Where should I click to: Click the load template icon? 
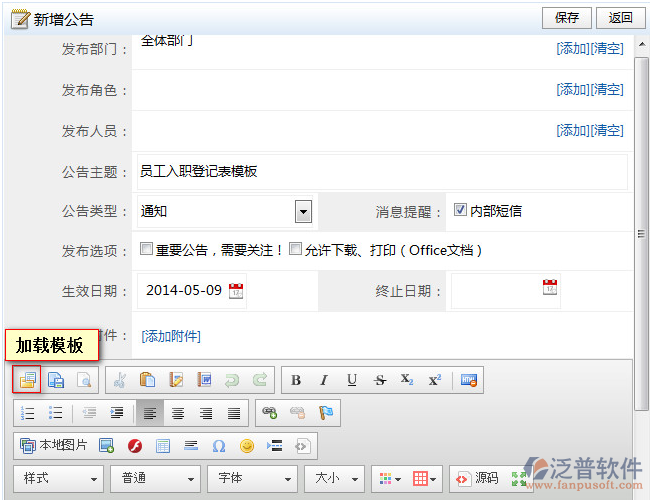[x=27, y=380]
